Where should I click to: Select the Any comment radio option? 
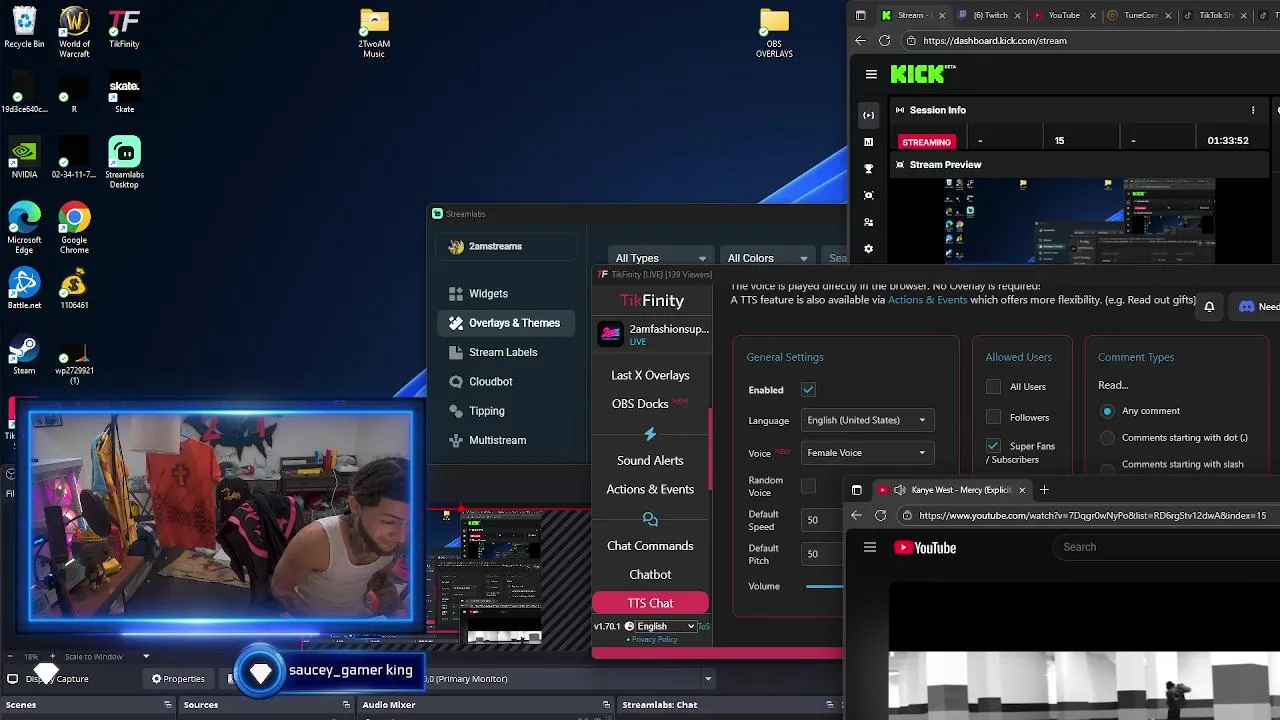click(1107, 411)
